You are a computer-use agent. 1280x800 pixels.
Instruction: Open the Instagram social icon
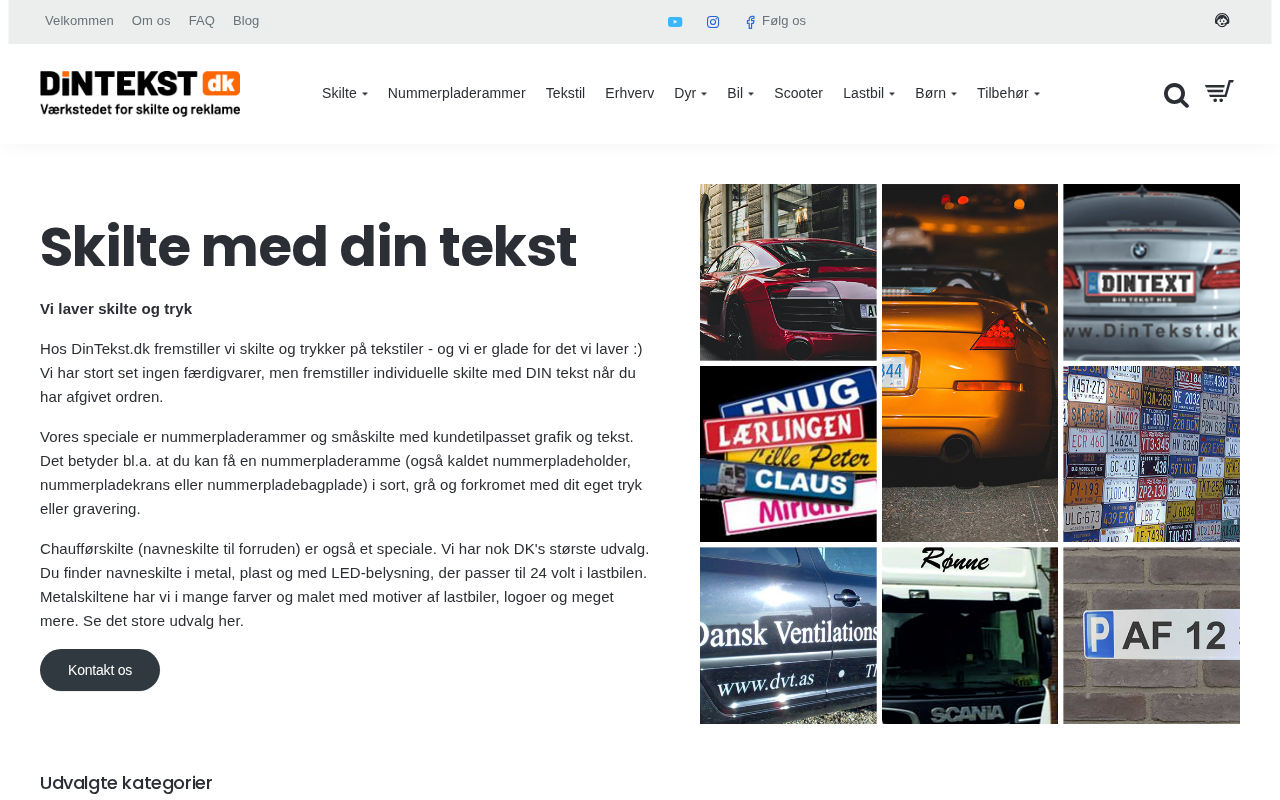point(713,22)
